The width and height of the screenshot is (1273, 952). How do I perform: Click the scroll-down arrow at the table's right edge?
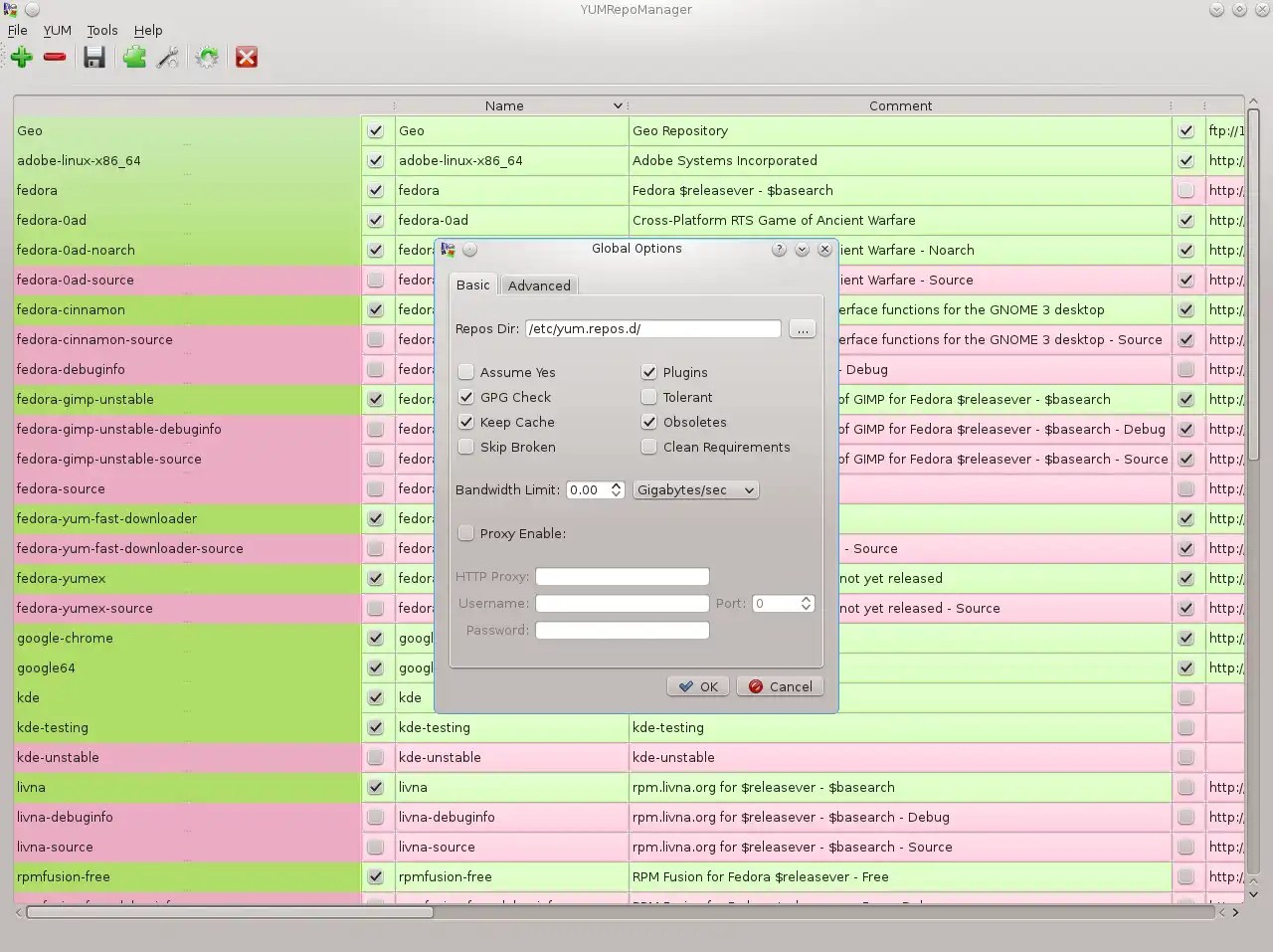click(x=1253, y=894)
